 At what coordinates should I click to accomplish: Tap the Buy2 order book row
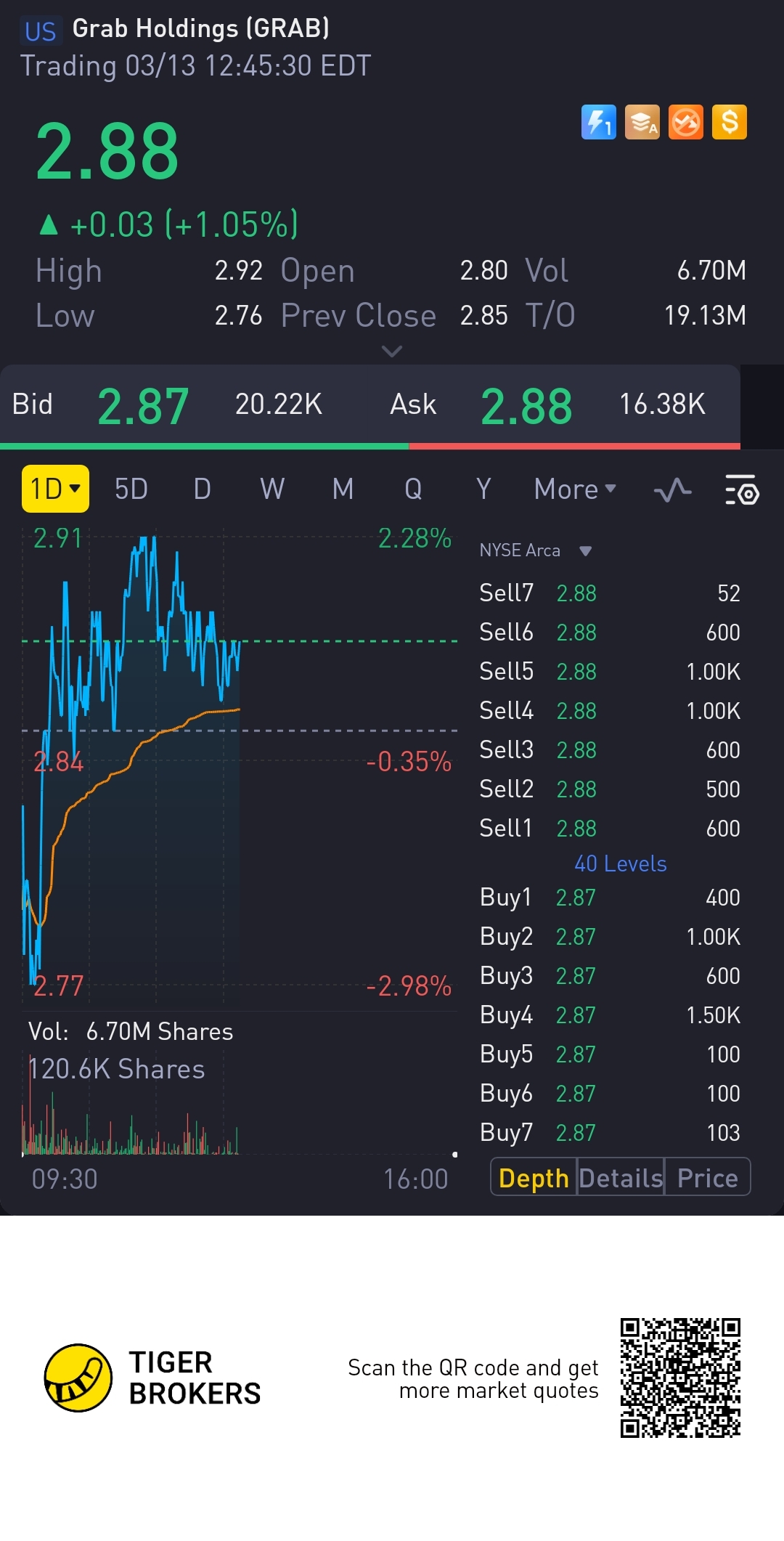click(x=610, y=937)
